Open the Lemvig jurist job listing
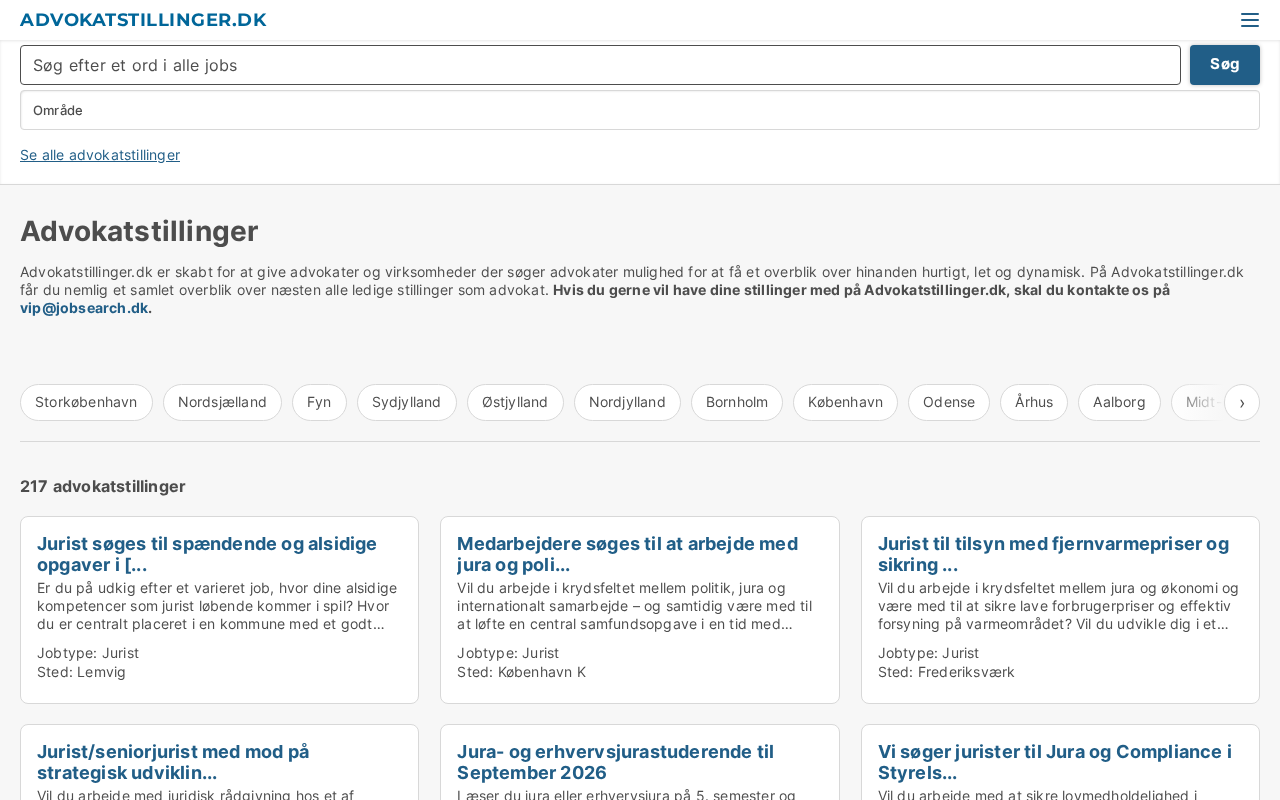Viewport: 1280px width, 800px height. (207, 554)
